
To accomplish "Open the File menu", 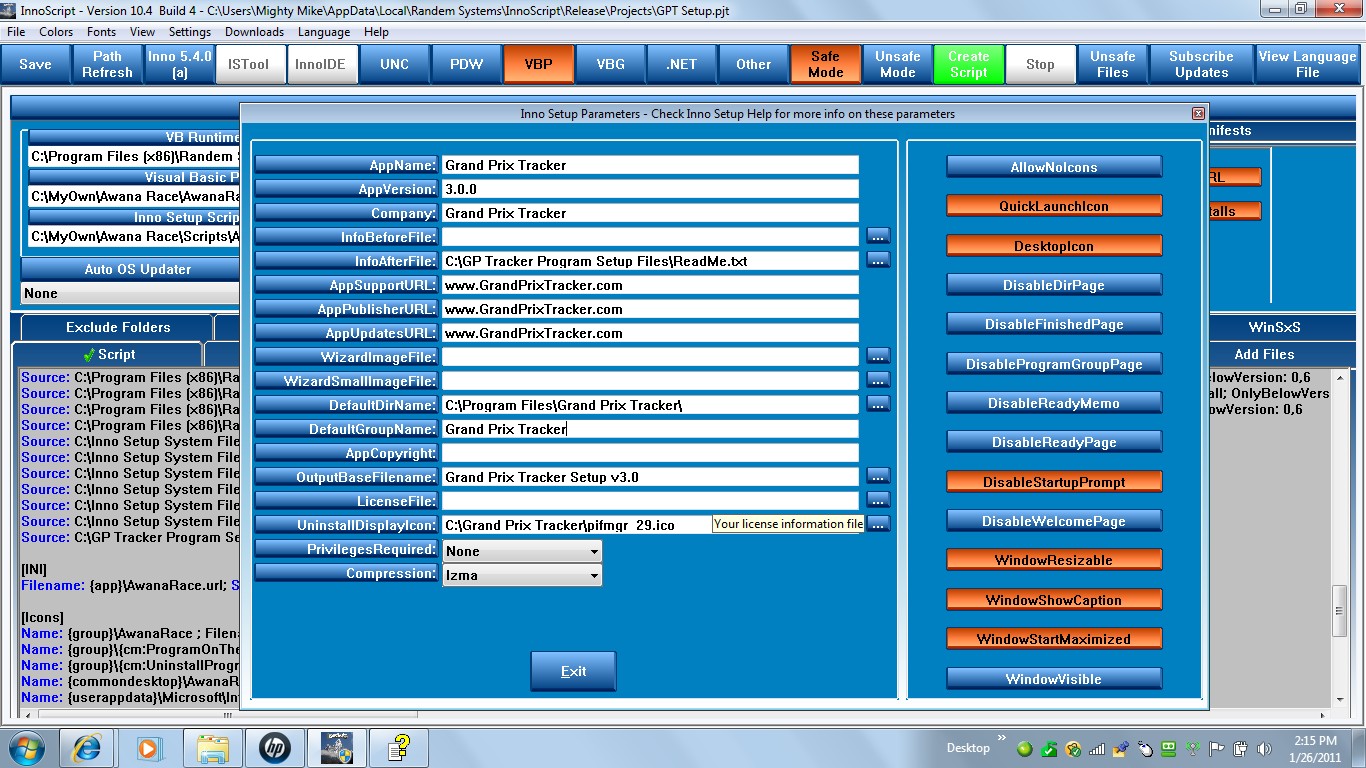I will pyautogui.click(x=16, y=32).
